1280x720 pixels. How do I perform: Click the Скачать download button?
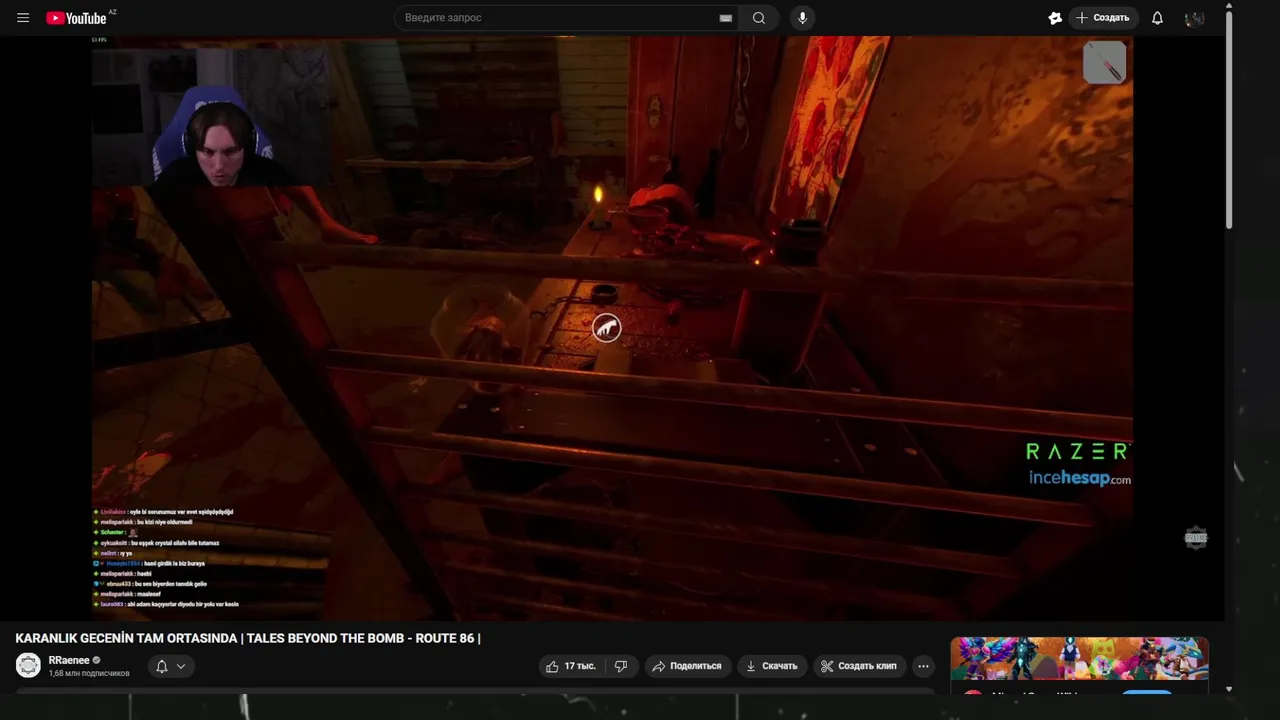coord(771,666)
